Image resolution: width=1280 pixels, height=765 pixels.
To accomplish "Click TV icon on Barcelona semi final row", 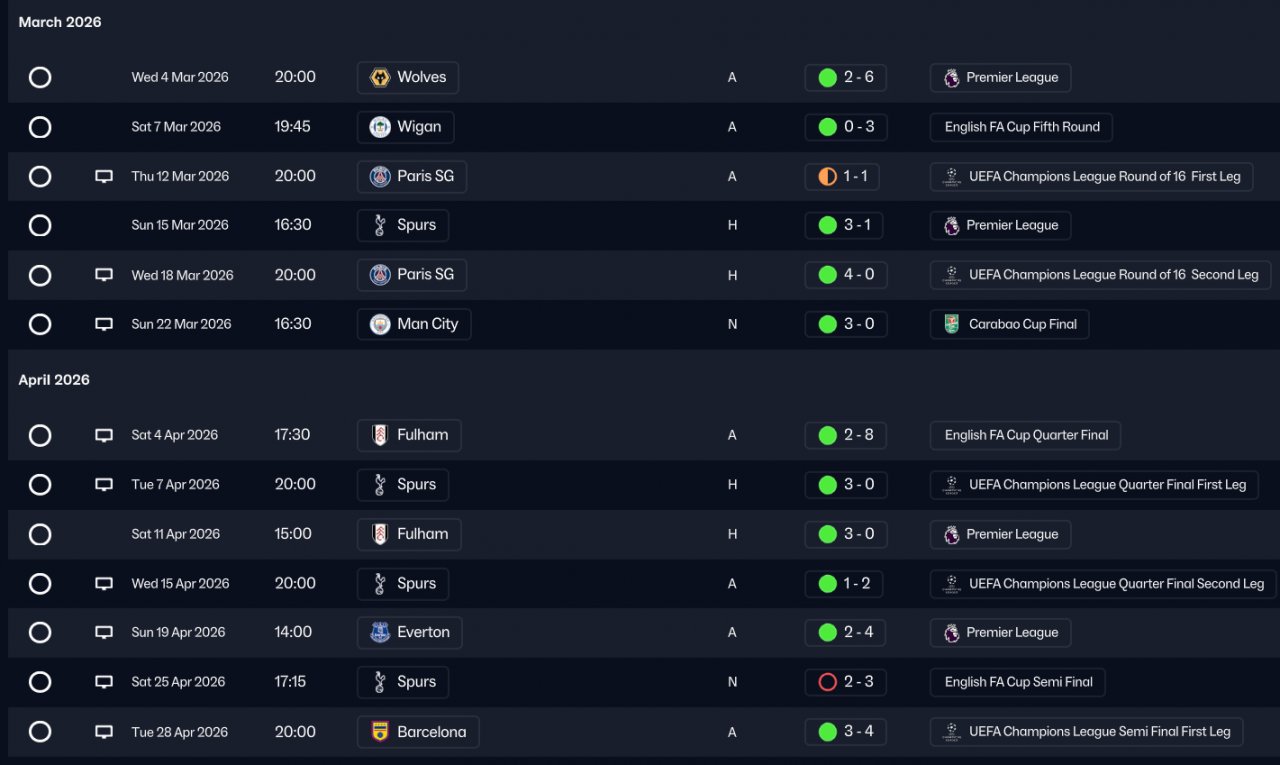I will tap(104, 732).
